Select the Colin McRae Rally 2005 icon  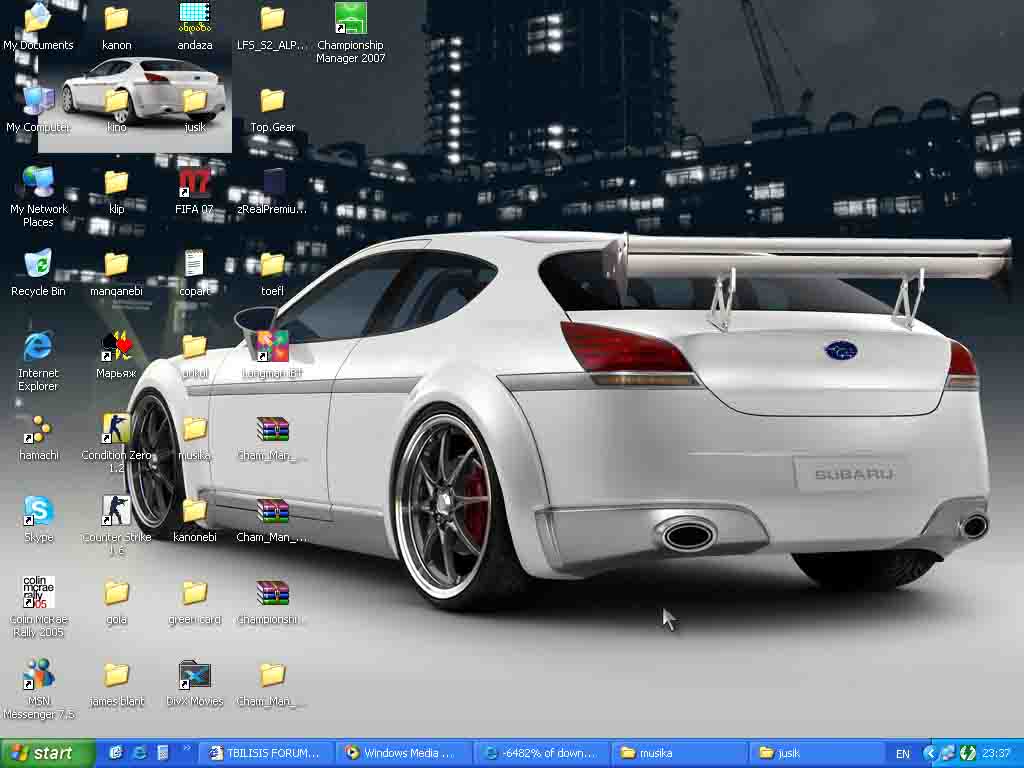point(38,594)
